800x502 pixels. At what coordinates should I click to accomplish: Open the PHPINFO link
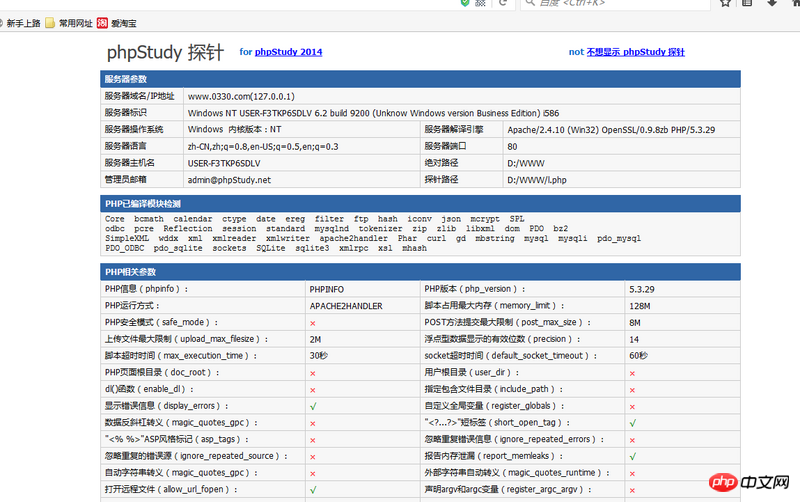328,289
